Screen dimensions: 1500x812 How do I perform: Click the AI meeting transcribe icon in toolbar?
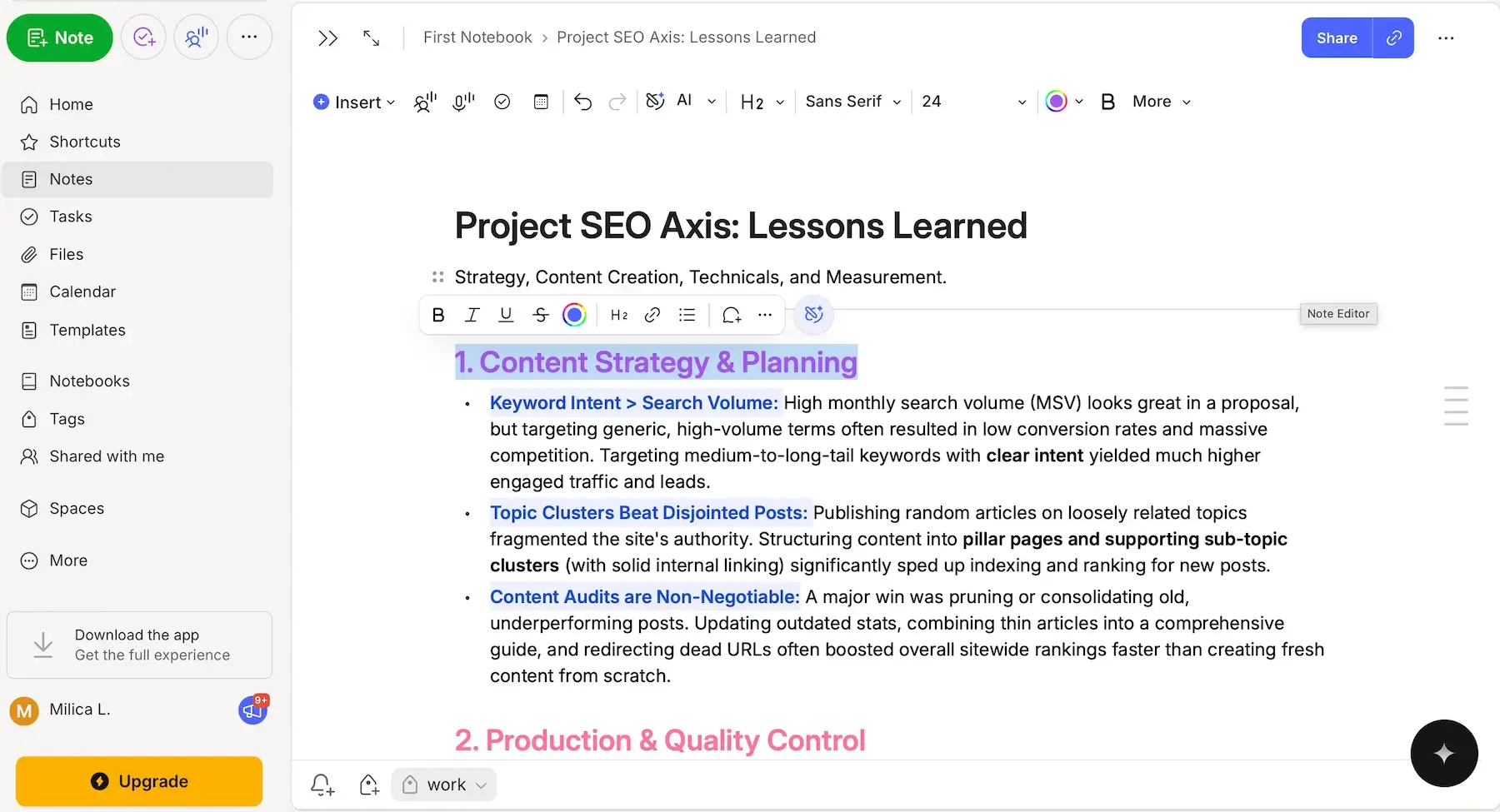click(425, 102)
